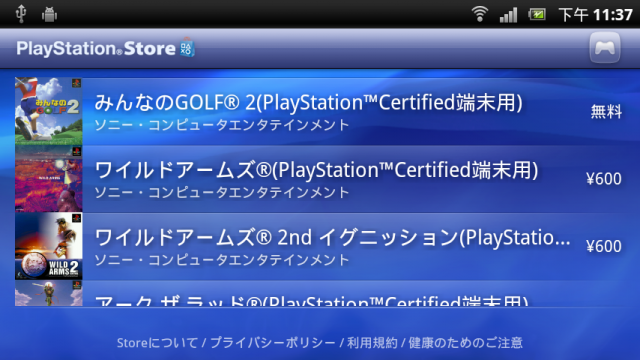
Task: Tap the ¥600 price on ワイルドアームズ® row
Action: [604, 179]
